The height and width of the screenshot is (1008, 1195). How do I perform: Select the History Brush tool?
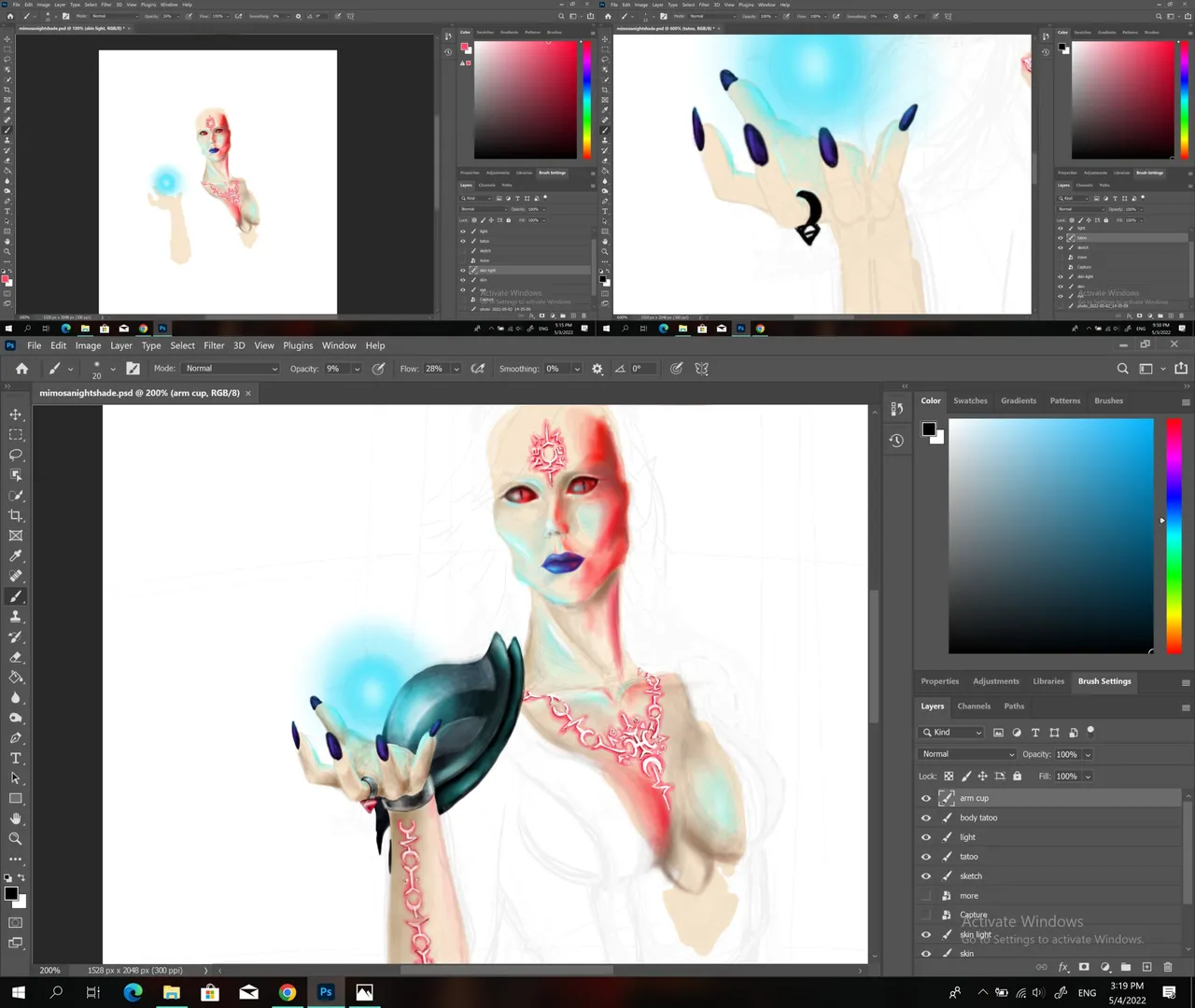point(16,637)
